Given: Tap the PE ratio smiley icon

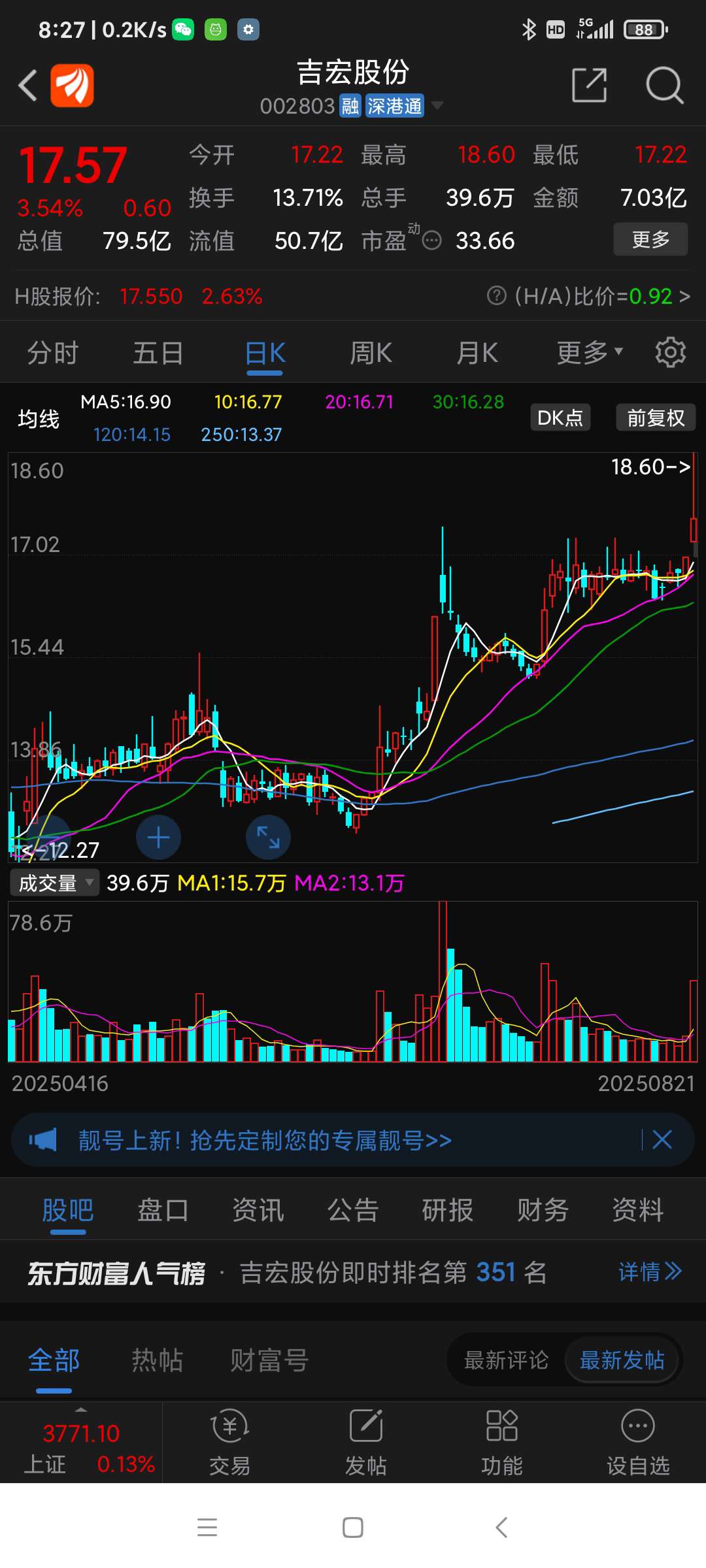Looking at the screenshot, I should (x=431, y=241).
